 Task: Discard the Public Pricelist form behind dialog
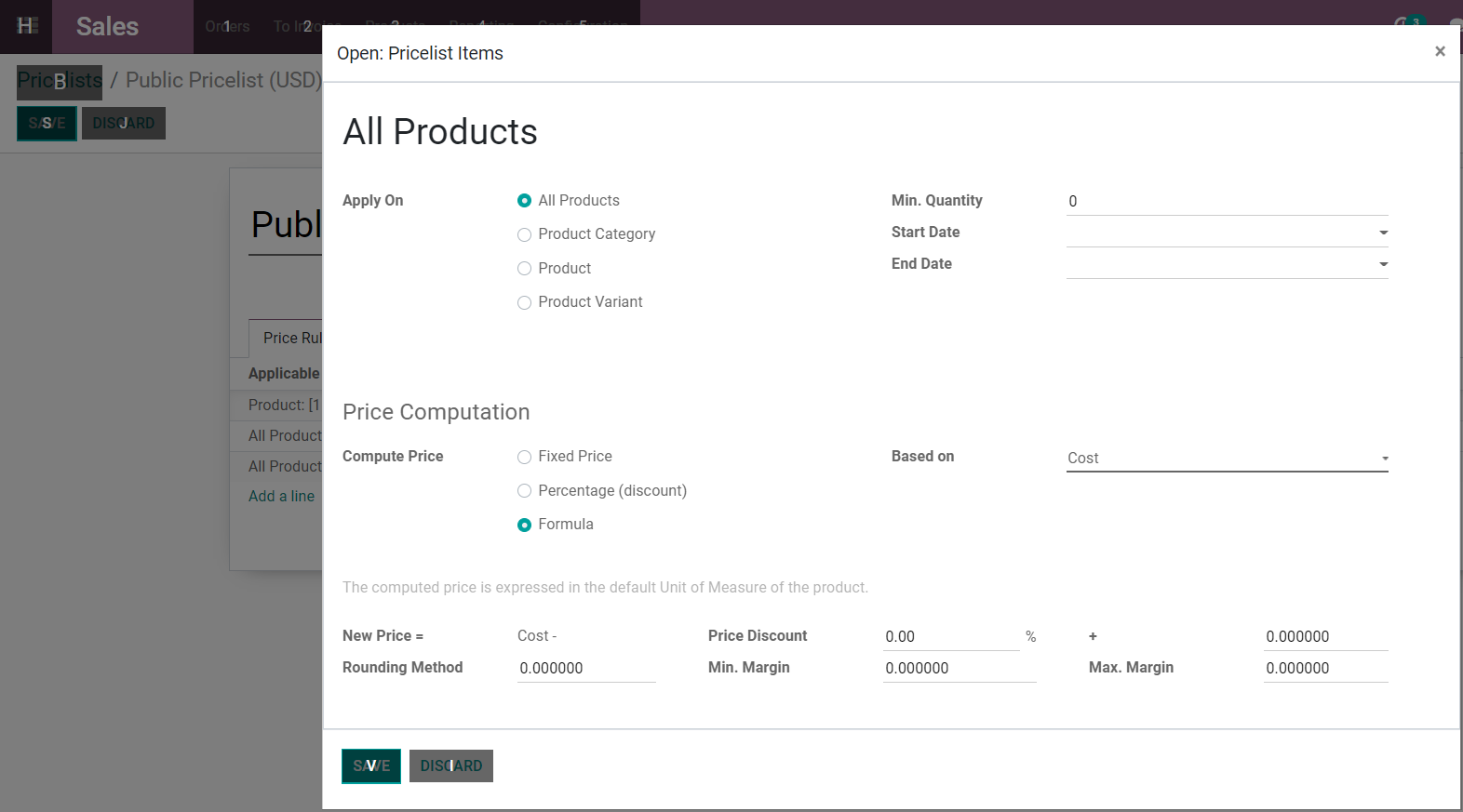124,123
